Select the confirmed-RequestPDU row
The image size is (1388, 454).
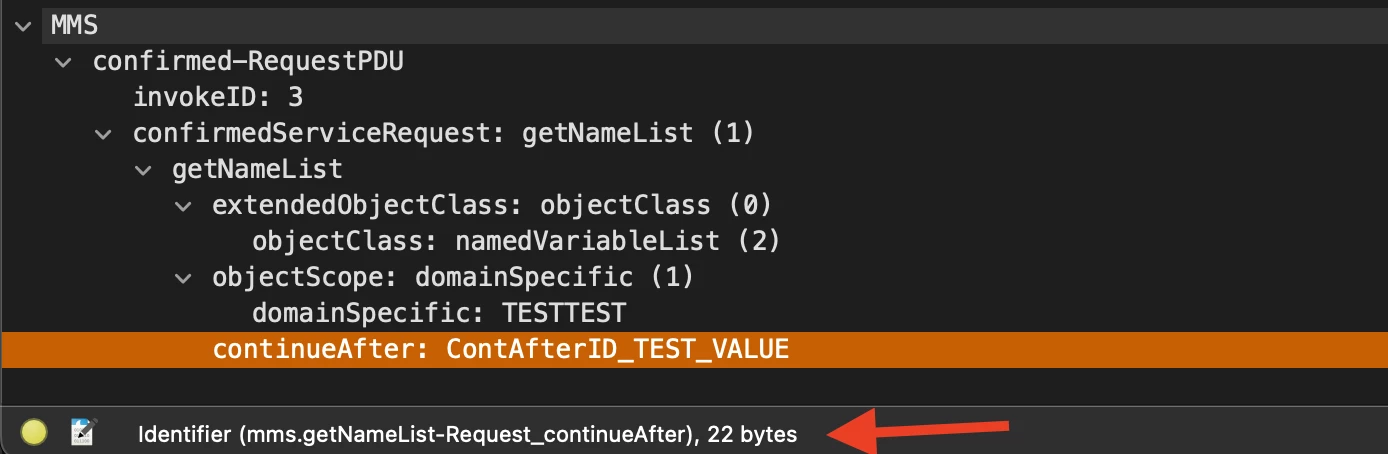(248, 61)
